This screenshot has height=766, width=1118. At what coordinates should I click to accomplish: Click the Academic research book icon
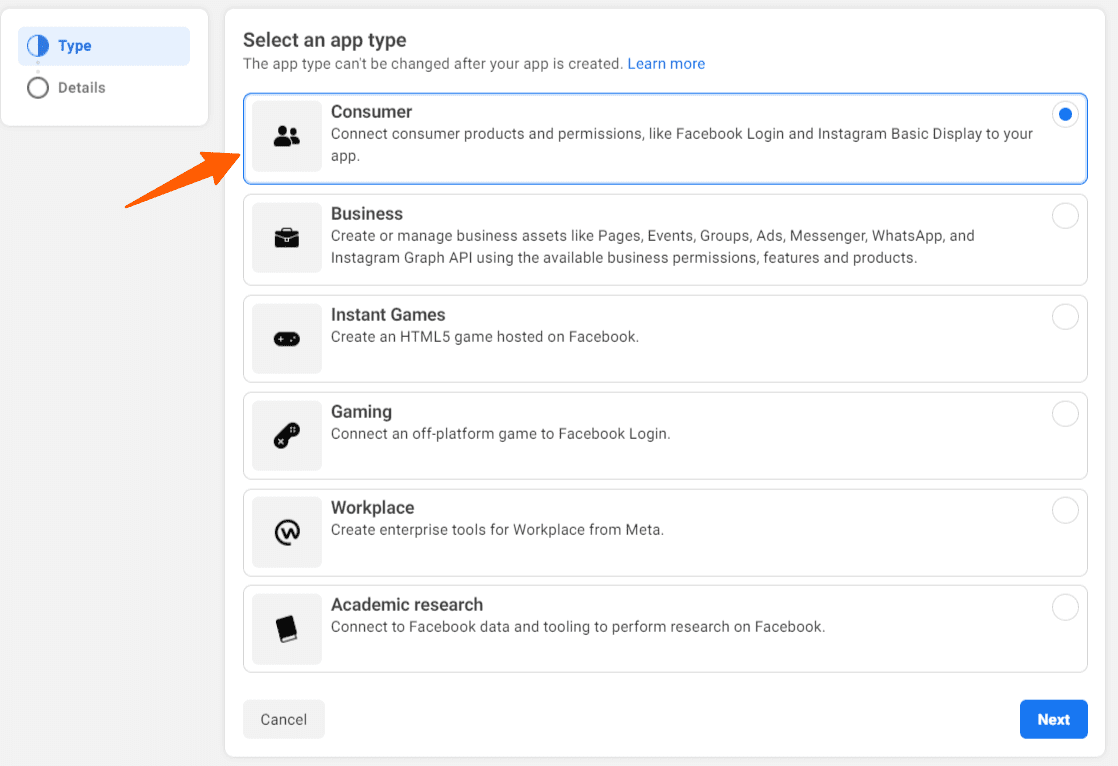[x=287, y=629]
